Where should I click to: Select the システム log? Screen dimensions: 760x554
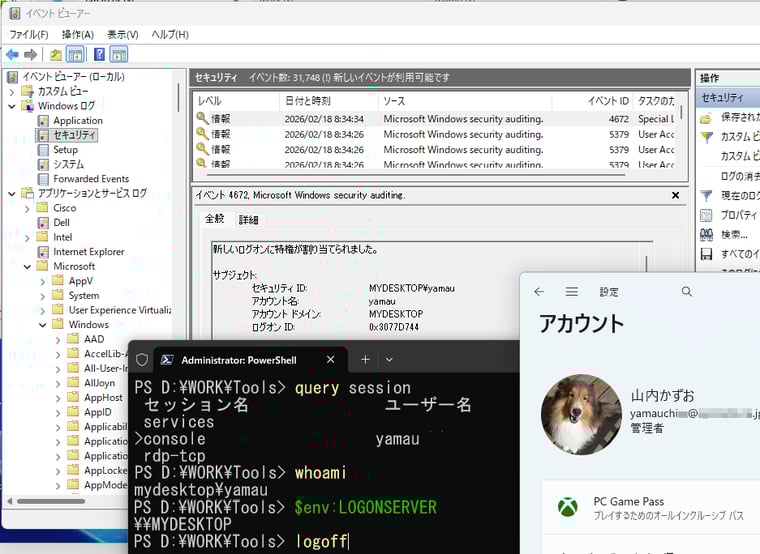(68, 164)
